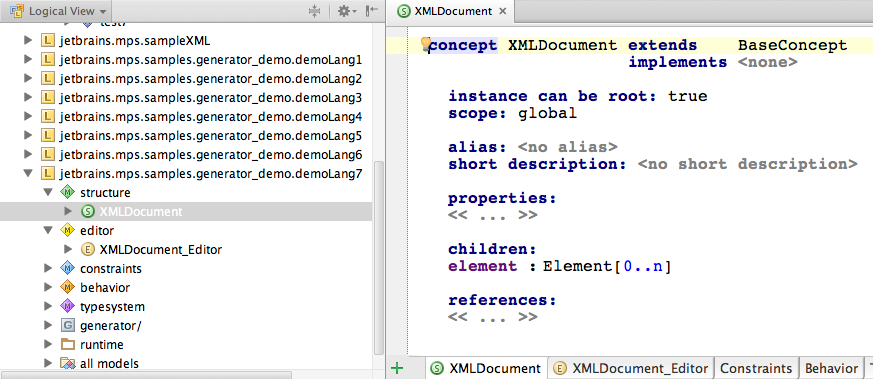This screenshot has height=379, width=873.
Task: Click the <no short description> placeholder
Action: [x=747, y=164]
